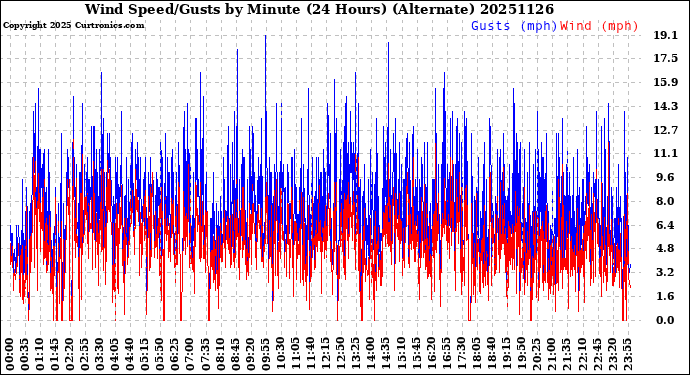690x375 pixels.
Task: Click the 11.1 y-axis value
Action: pos(666,154)
